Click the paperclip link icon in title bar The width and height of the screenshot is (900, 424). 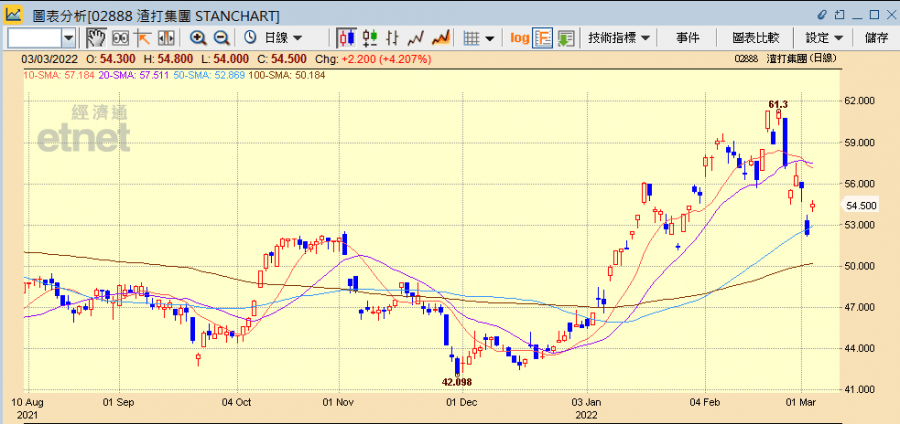tap(823, 14)
